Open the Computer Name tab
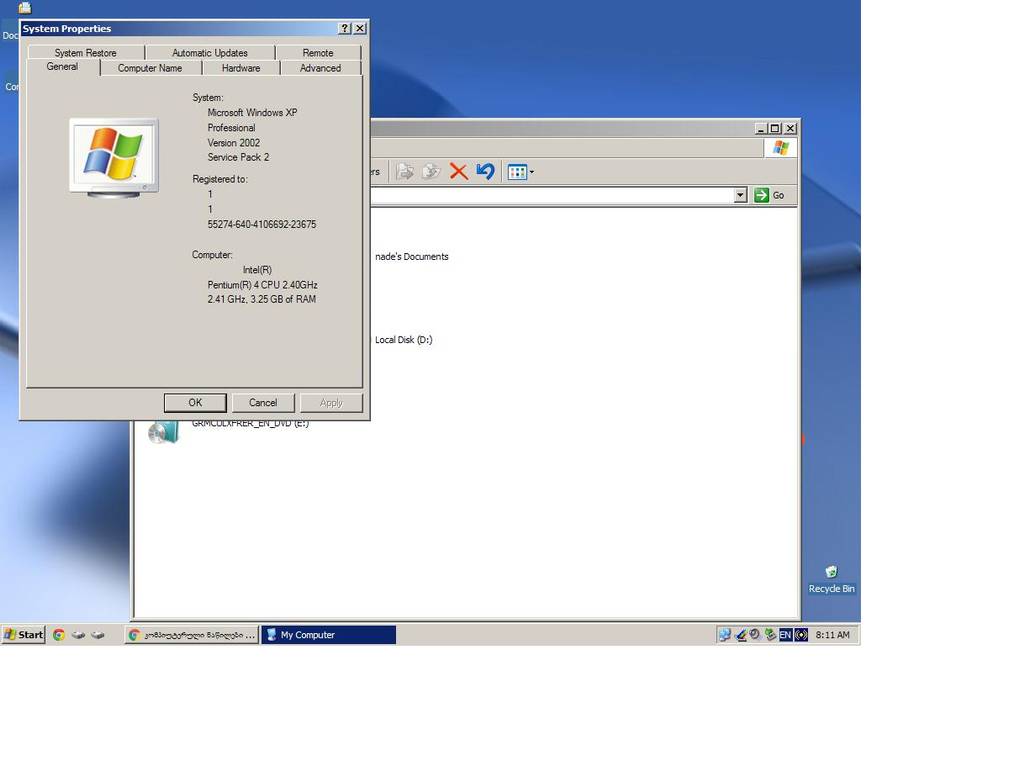The width and height of the screenshot is (1024, 779). (x=150, y=68)
